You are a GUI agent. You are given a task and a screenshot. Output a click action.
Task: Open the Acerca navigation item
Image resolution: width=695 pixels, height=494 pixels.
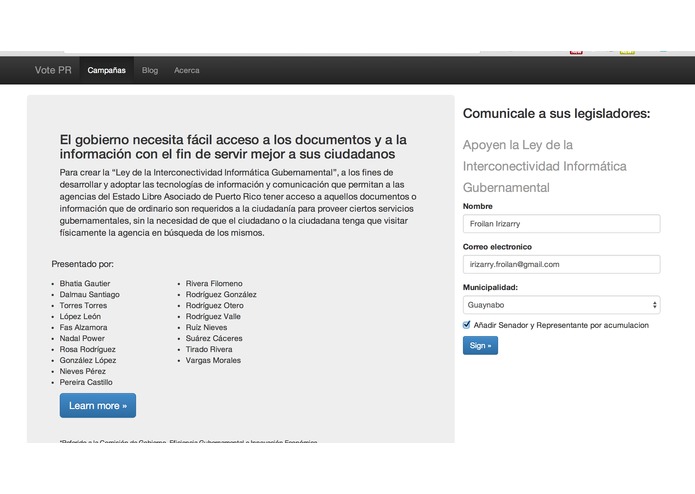pyautogui.click(x=187, y=70)
